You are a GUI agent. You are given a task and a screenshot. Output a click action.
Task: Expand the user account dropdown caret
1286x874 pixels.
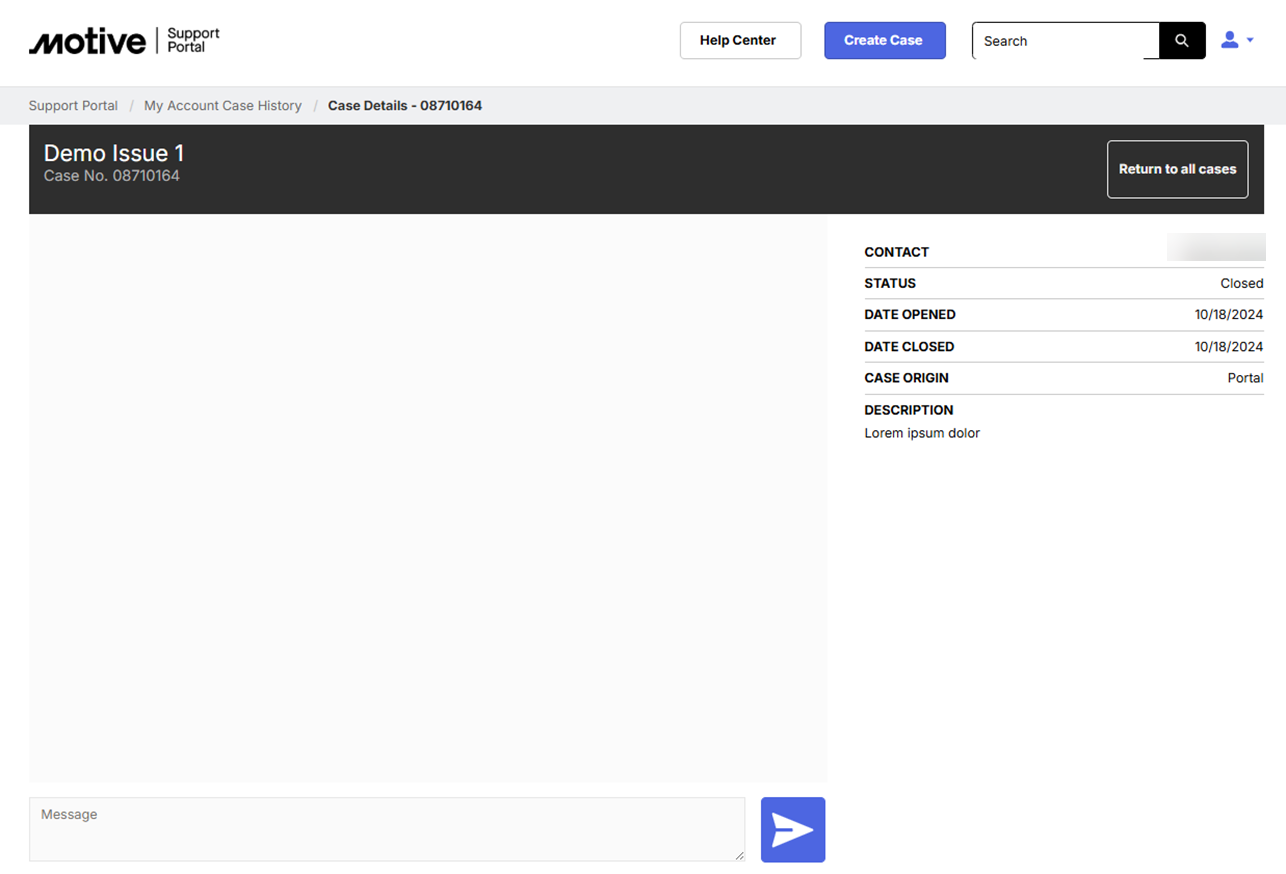point(1250,41)
